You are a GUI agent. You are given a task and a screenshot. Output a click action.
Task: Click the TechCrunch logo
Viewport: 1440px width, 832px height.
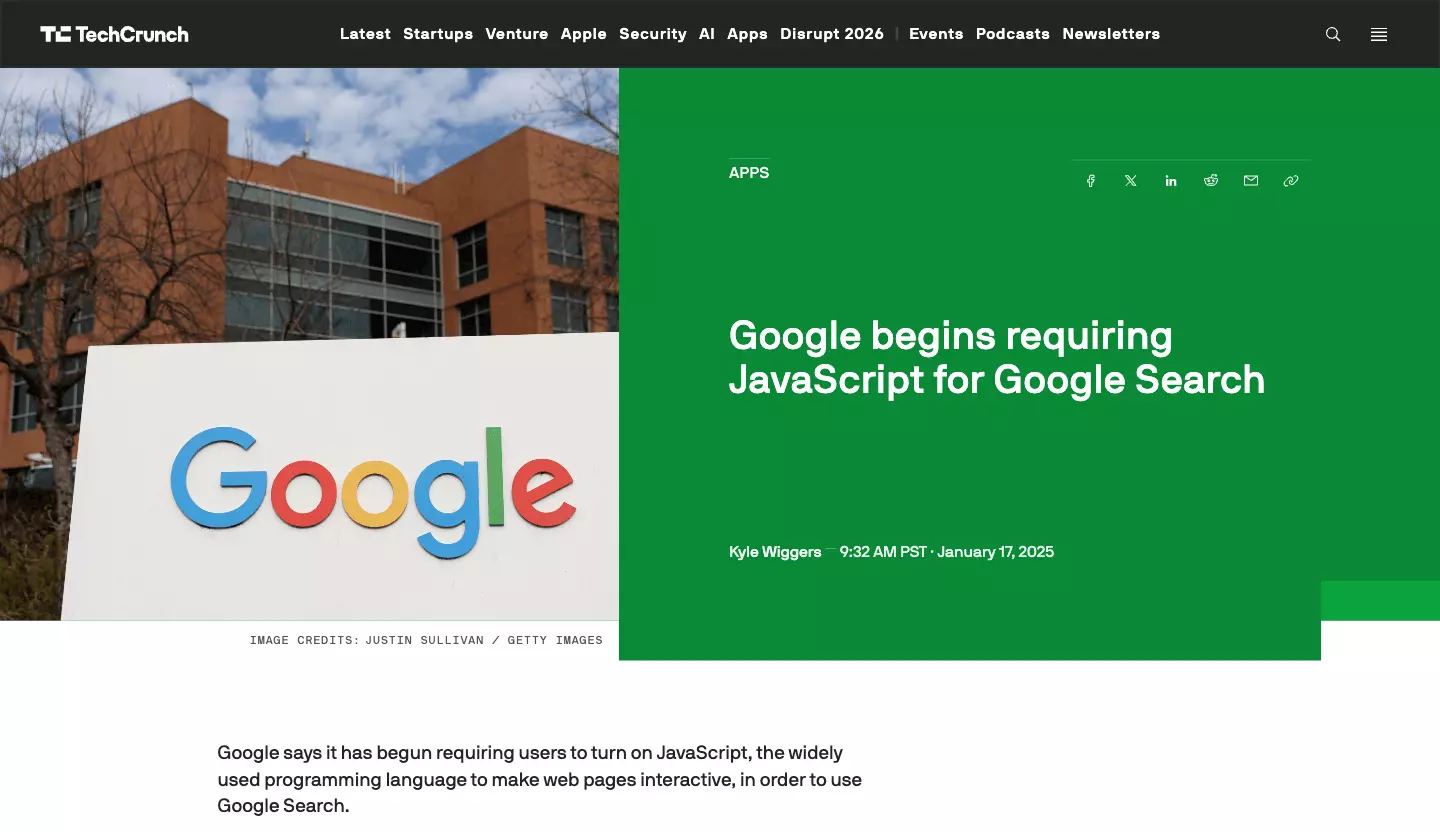pos(114,34)
